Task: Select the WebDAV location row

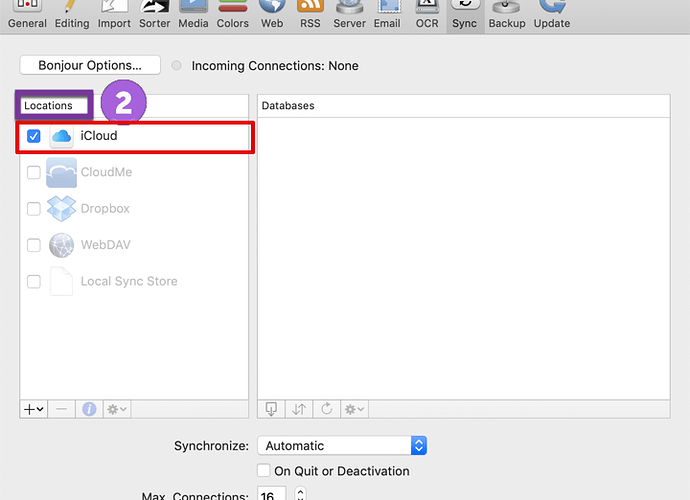Action: click(134, 245)
